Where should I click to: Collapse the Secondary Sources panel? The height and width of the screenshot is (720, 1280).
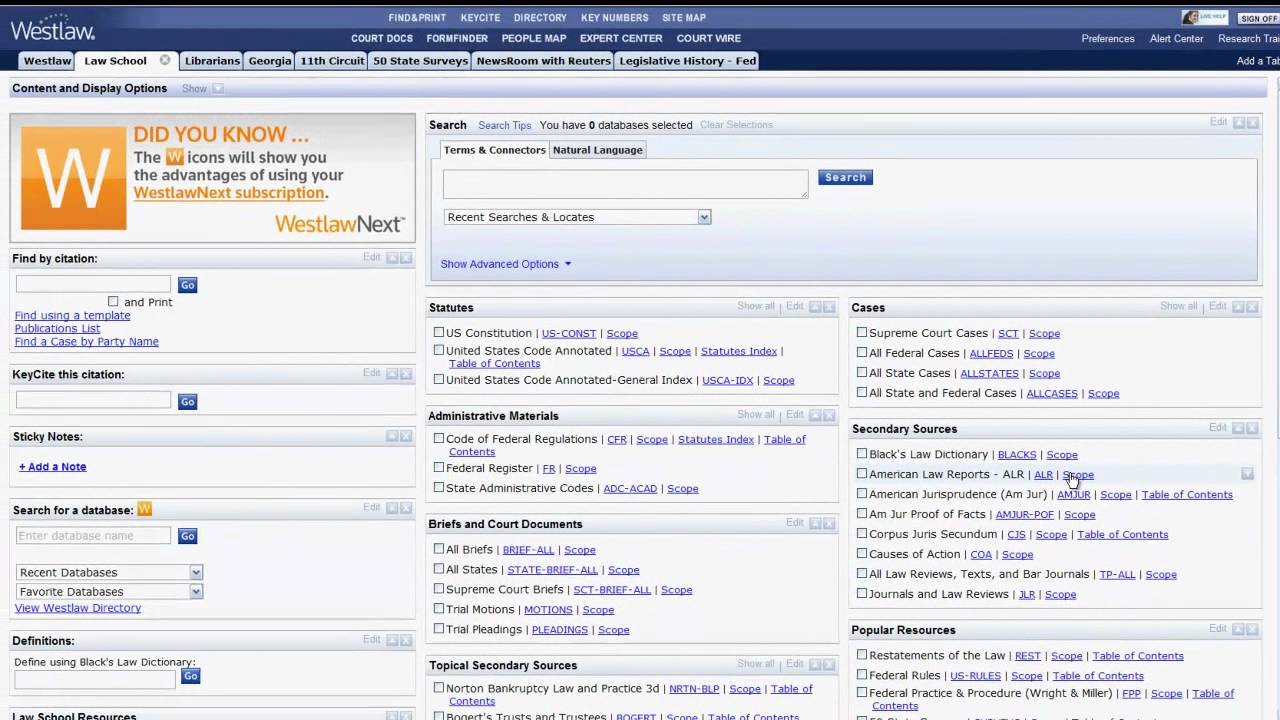[1238, 428]
